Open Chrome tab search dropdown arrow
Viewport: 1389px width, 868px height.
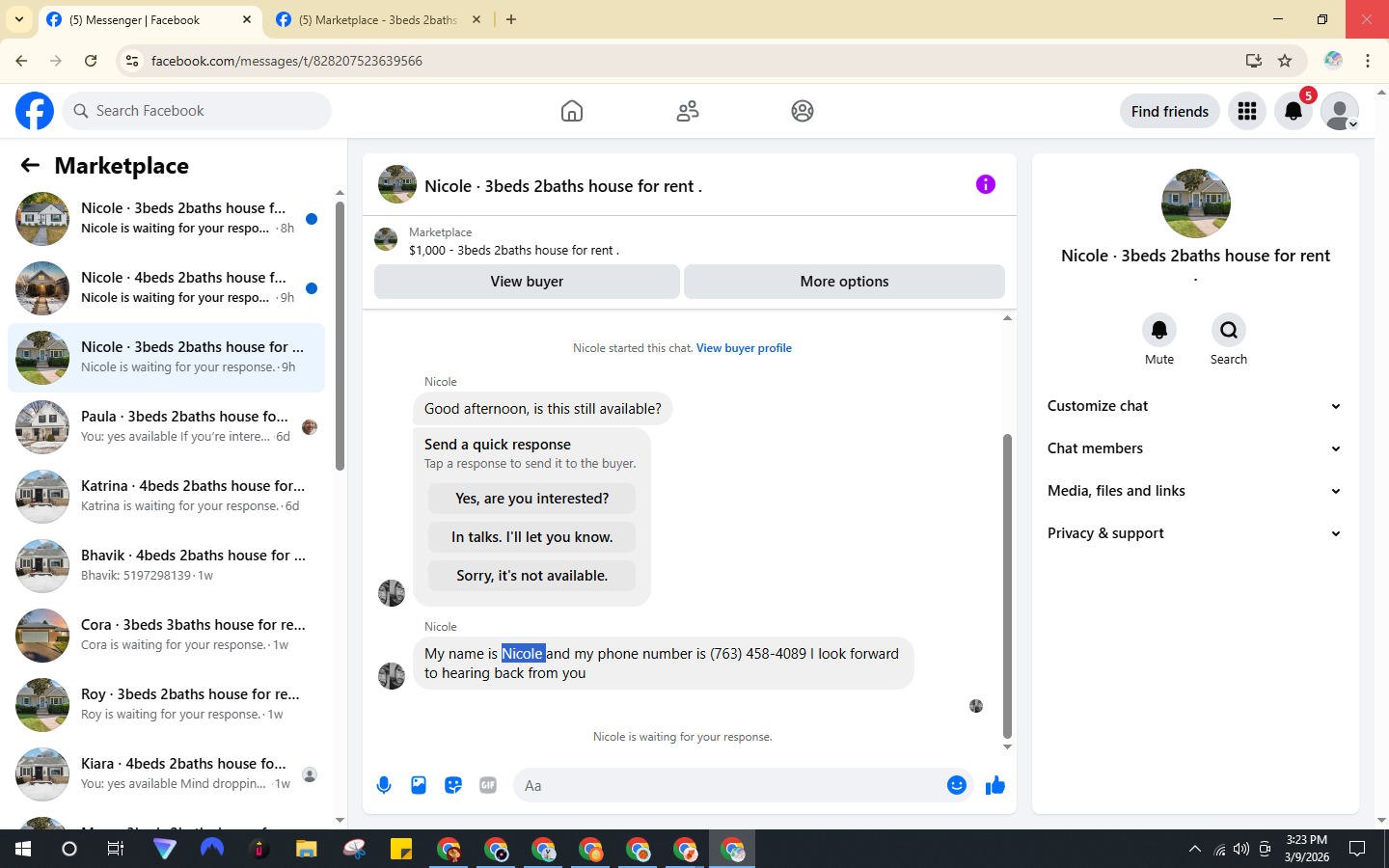18,19
